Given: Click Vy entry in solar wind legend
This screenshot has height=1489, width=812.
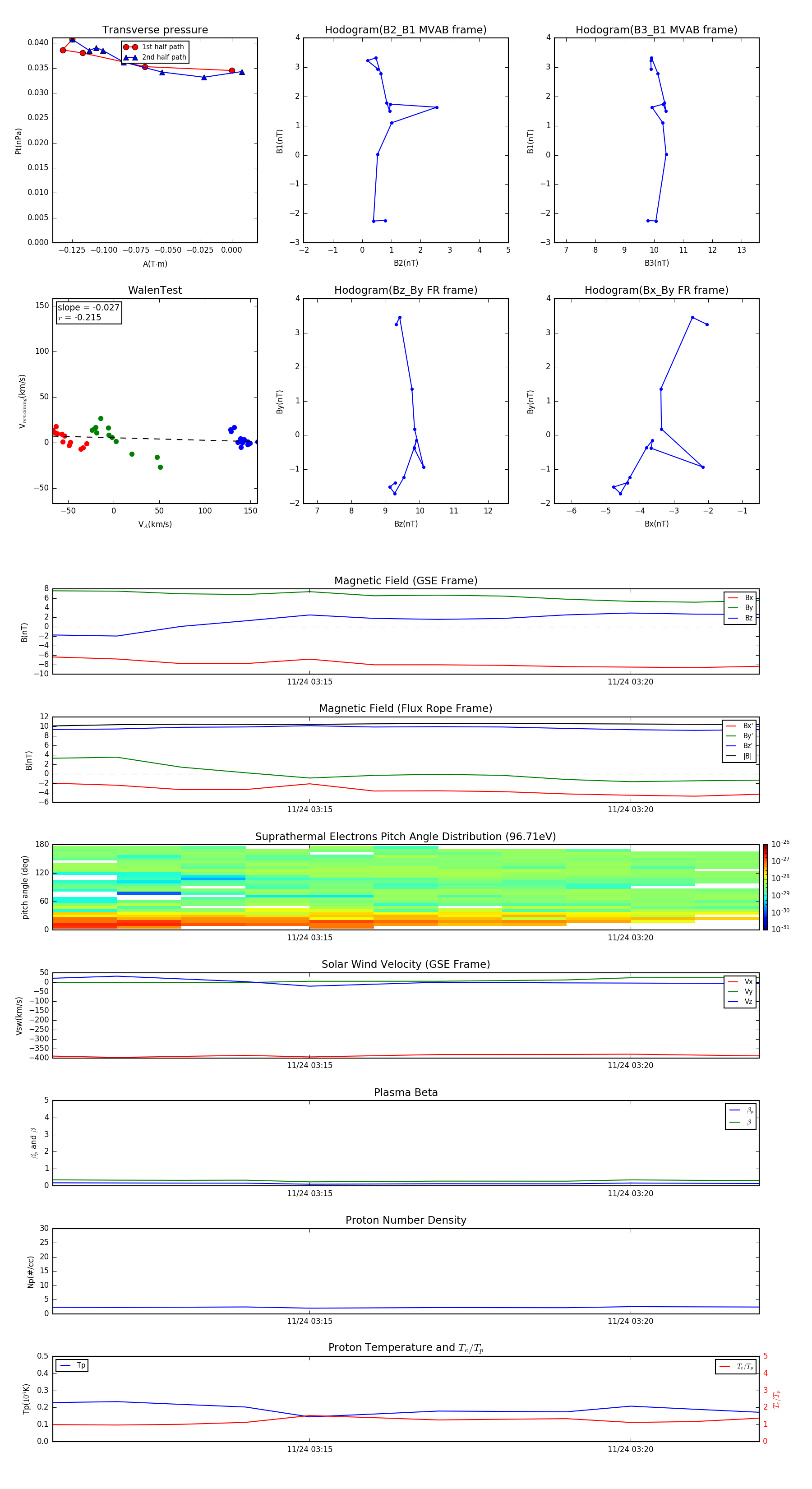Looking at the screenshot, I should tap(740, 991).
